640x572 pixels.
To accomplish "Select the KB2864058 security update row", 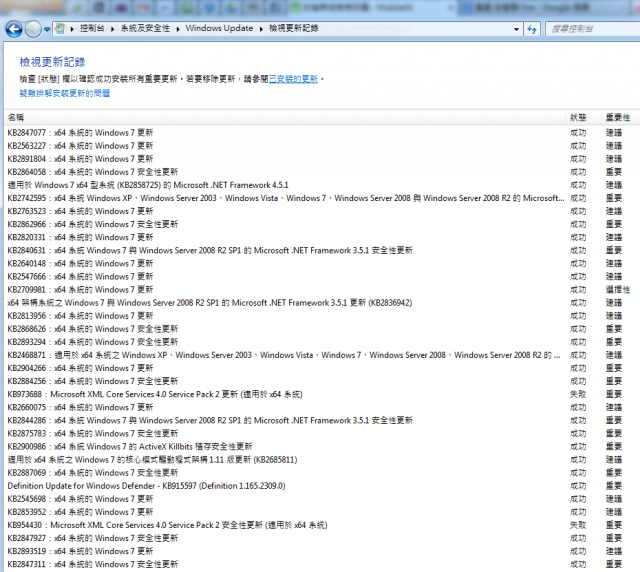I will coord(320,172).
